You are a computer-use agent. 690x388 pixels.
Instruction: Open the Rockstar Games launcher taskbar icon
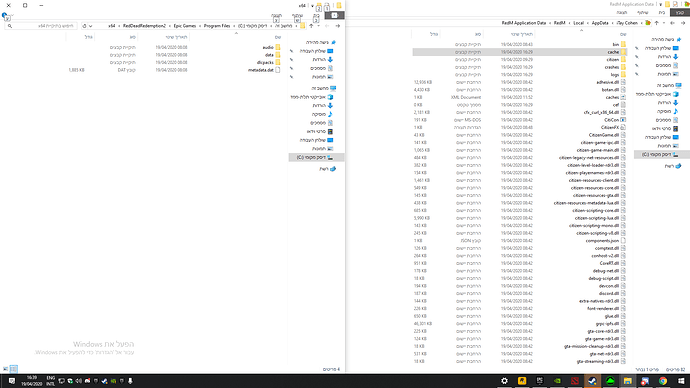[x=522, y=381]
